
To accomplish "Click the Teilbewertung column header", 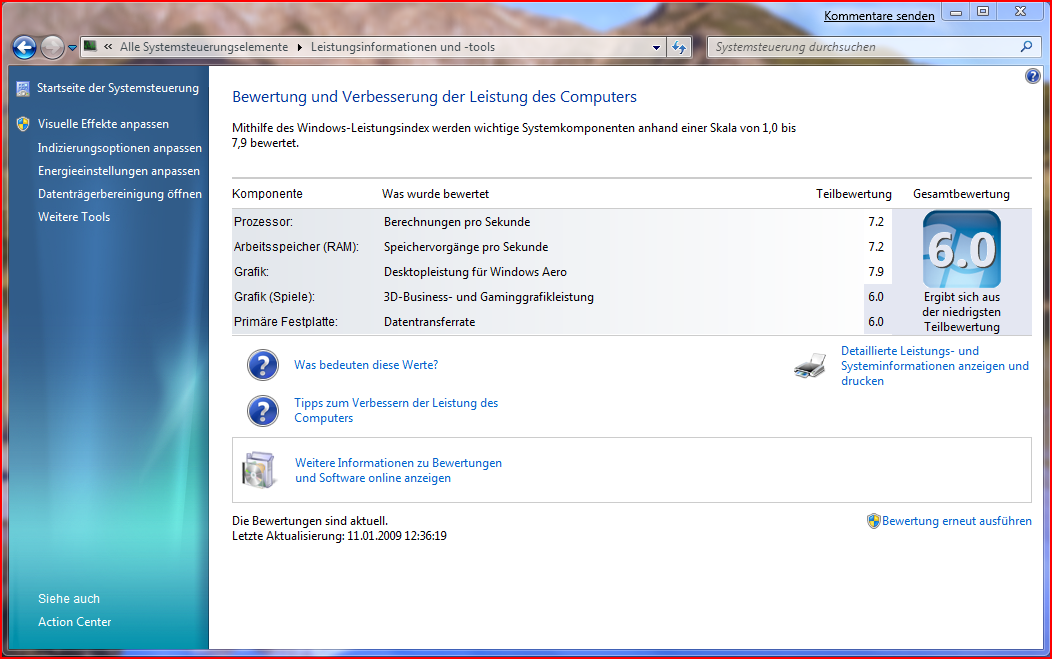I will [x=853, y=194].
